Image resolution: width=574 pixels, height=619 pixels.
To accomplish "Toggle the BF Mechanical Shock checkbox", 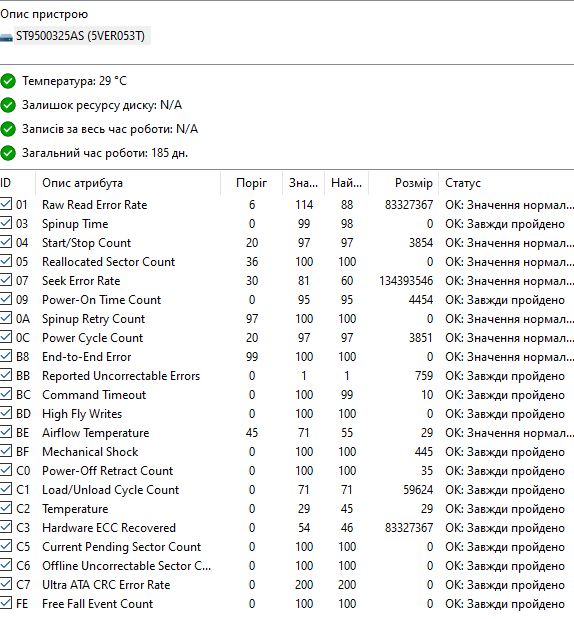I will pyautogui.click(x=6, y=450).
